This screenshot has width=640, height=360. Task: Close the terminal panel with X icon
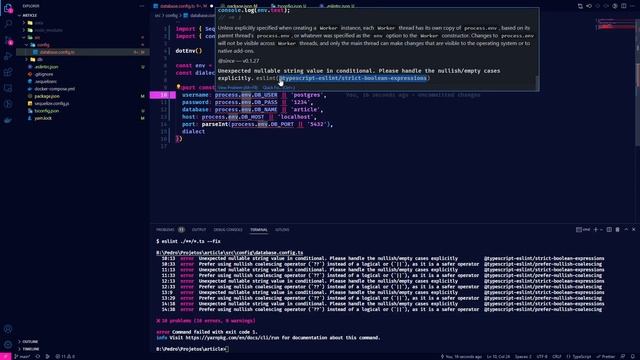click(x=633, y=230)
